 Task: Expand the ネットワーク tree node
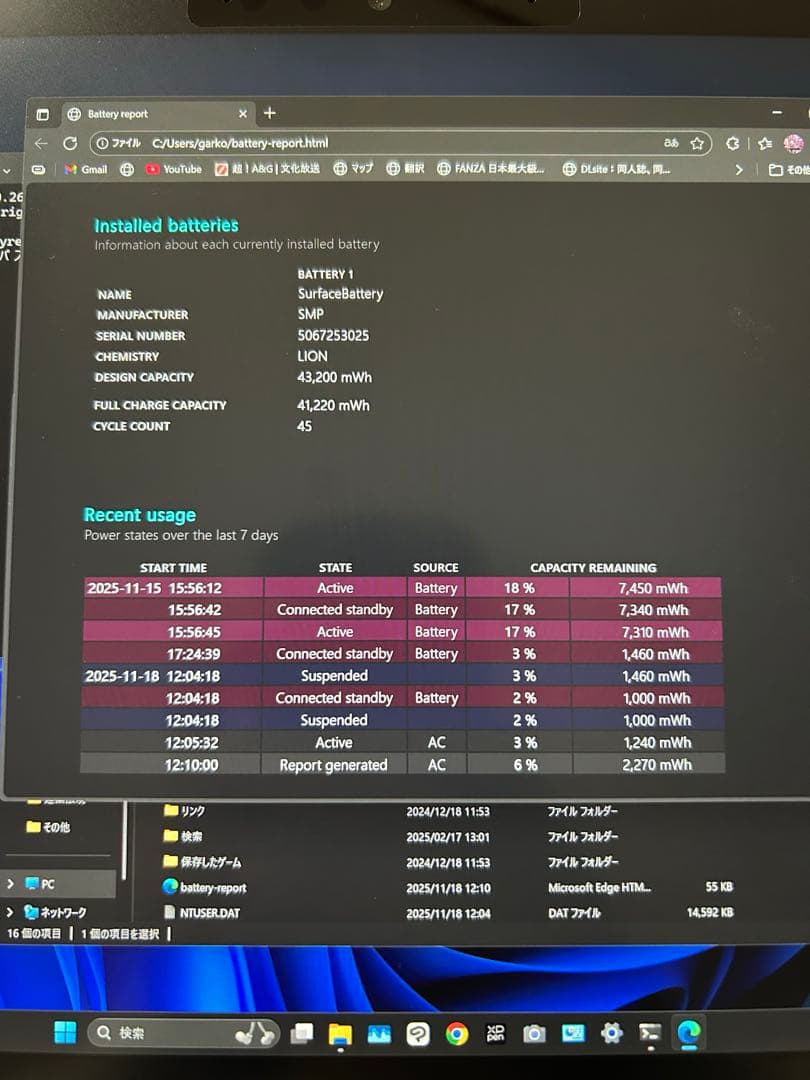[10, 912]
